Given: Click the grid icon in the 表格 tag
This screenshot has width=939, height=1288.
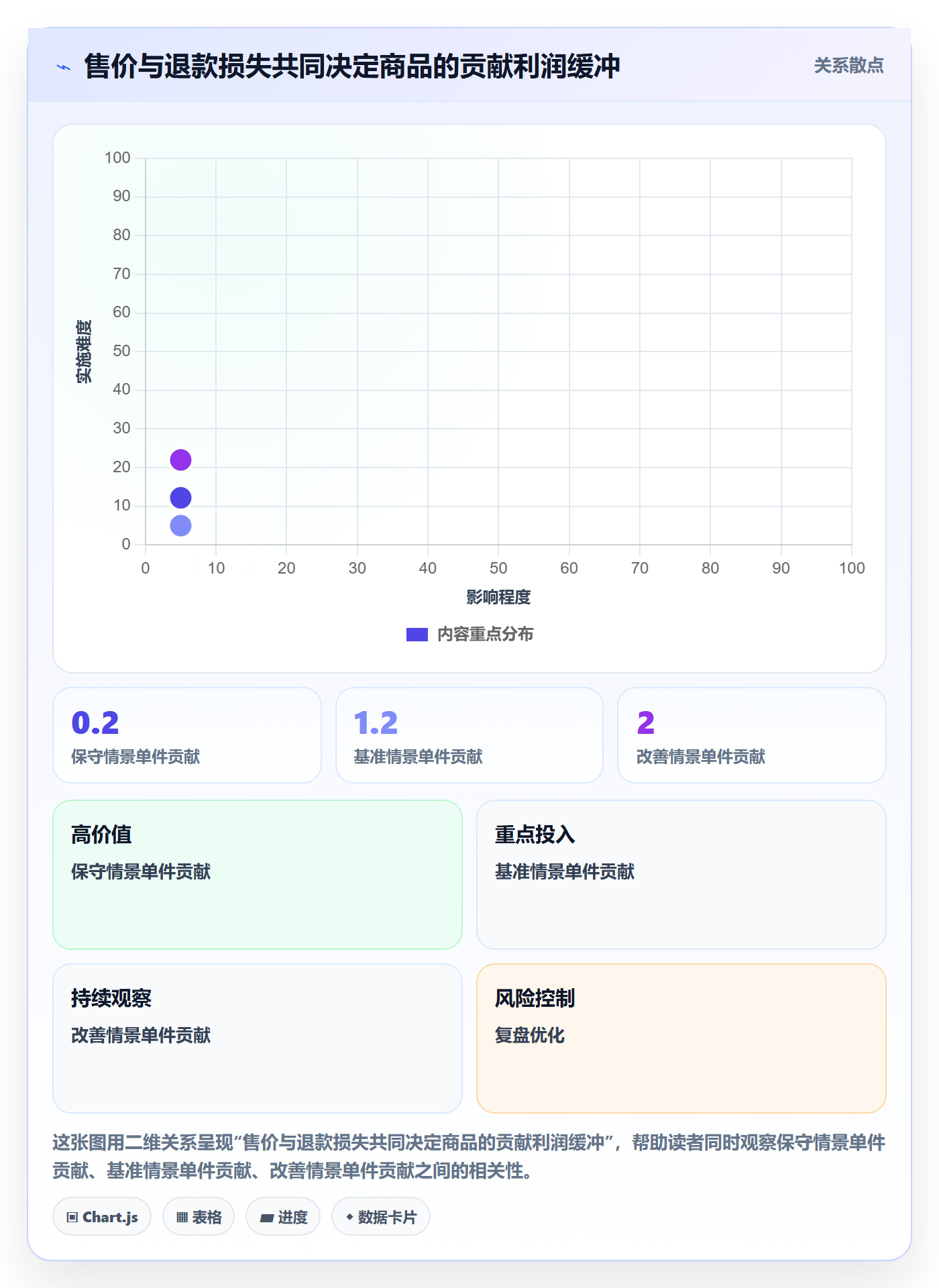Looking at the screenshot, I should [182, 1217].
